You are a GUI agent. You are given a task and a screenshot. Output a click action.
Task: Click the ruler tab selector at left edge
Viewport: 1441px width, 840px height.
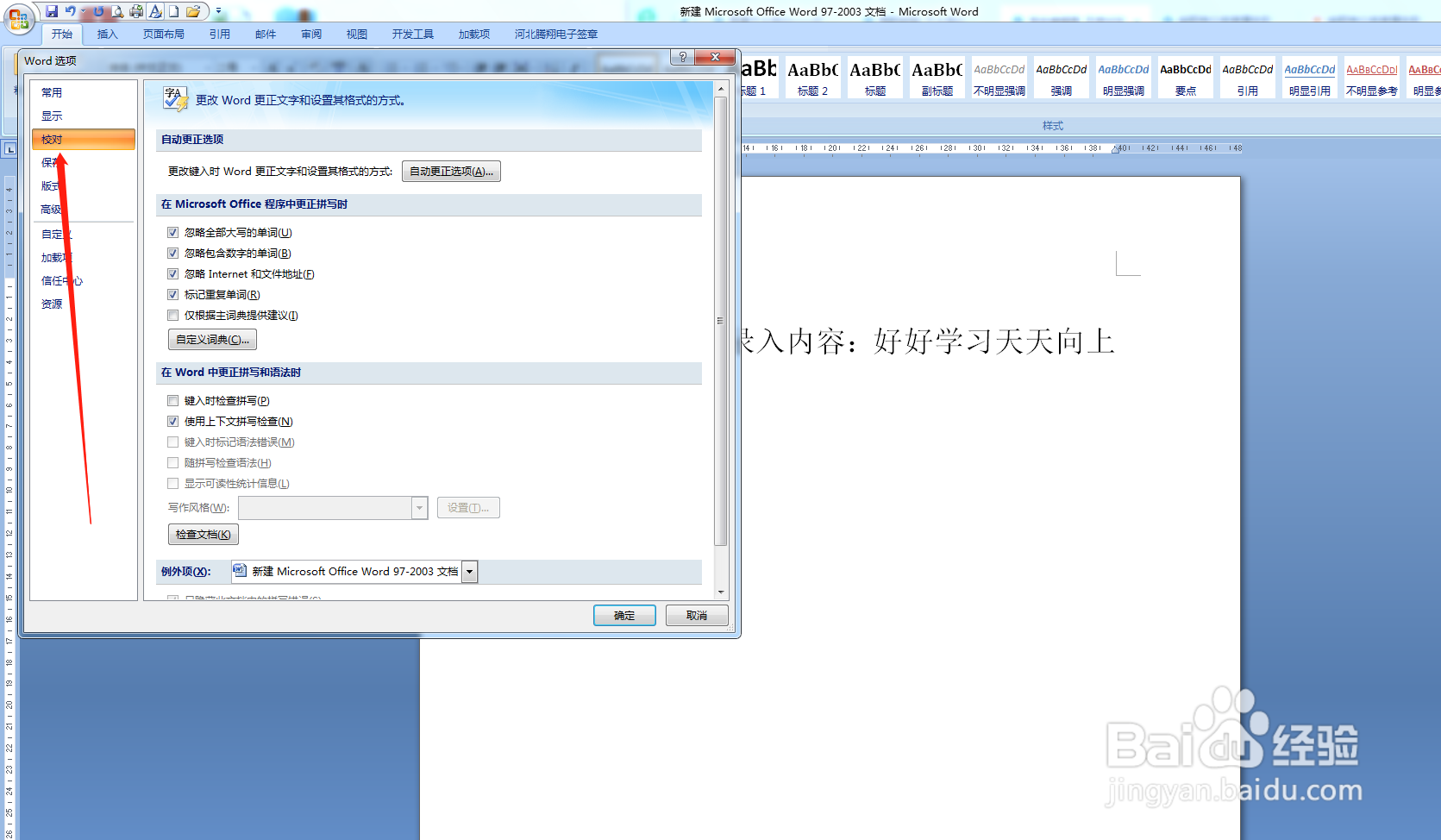pyautogui.click(x=9, y=149)
